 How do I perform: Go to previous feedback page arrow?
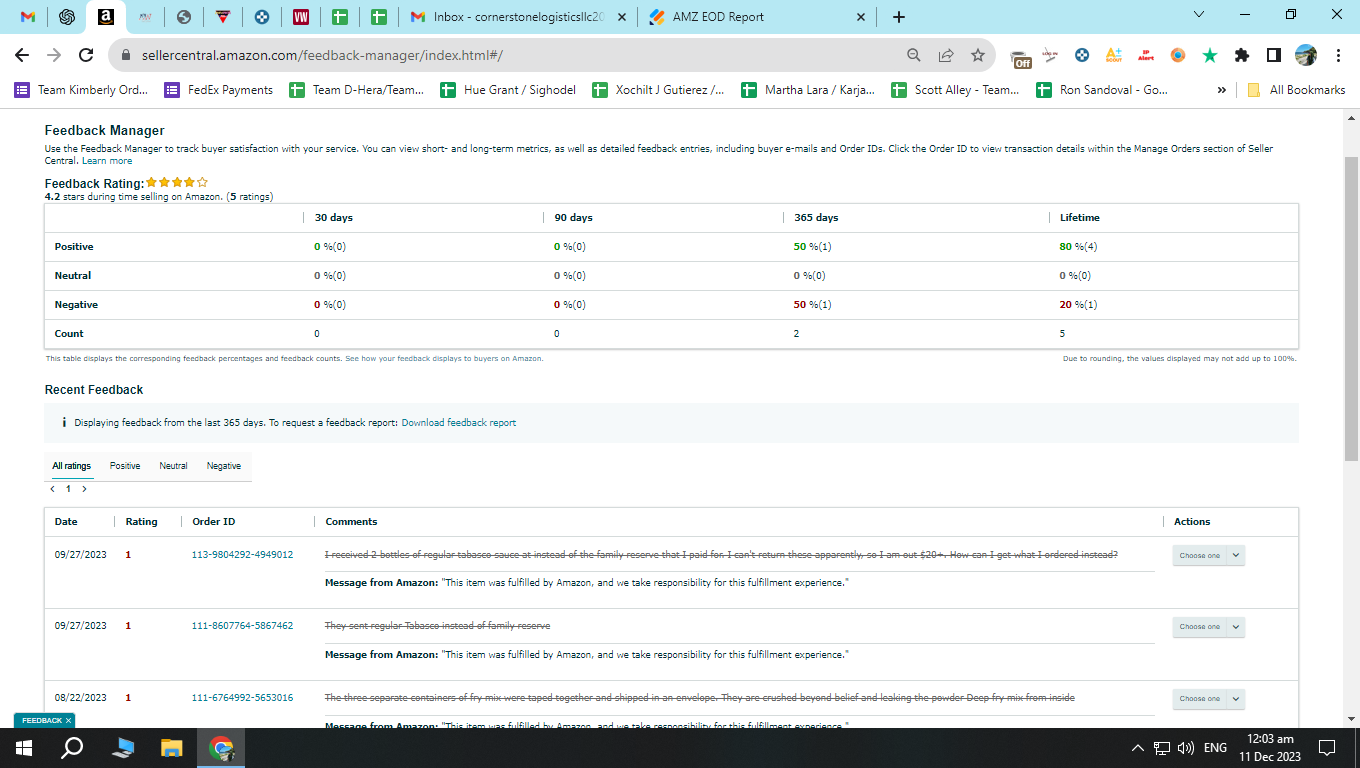coord(53,489)
